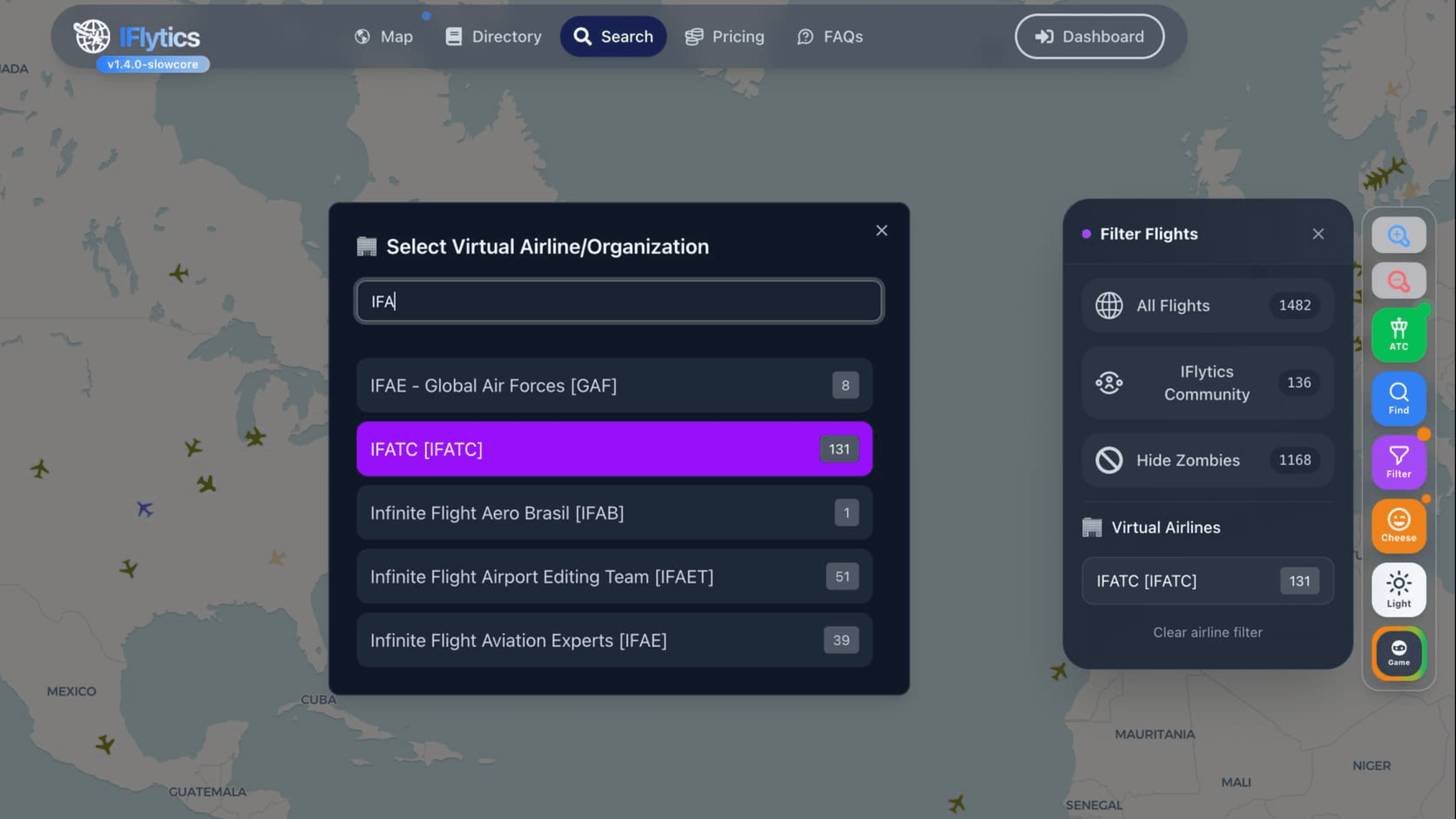The height and width of the screenshot is (819, 1456).
Task: Click the 131 count badge in purple row
Action: 839,449
